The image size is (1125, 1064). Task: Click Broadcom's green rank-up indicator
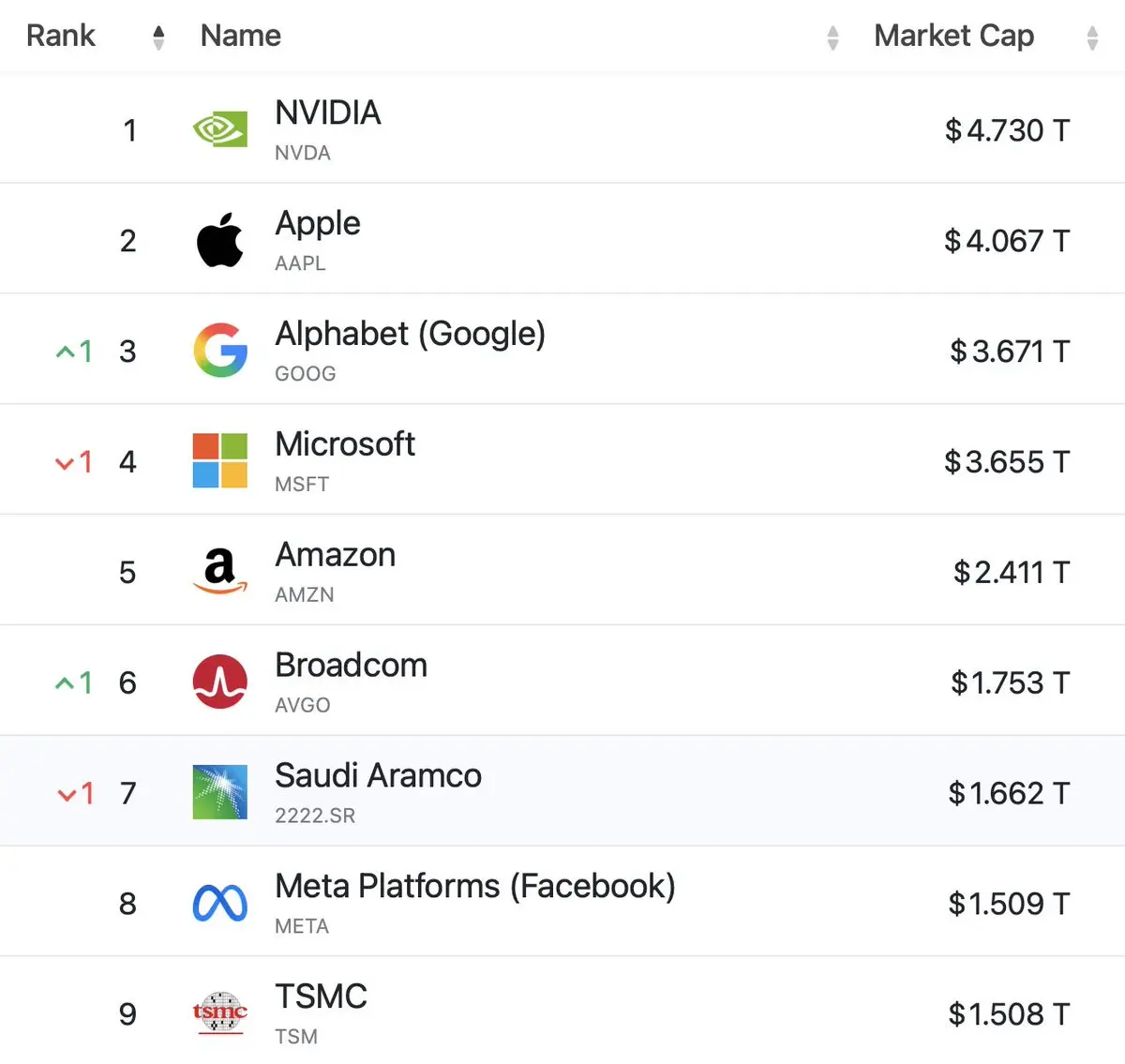pos(73,682)
